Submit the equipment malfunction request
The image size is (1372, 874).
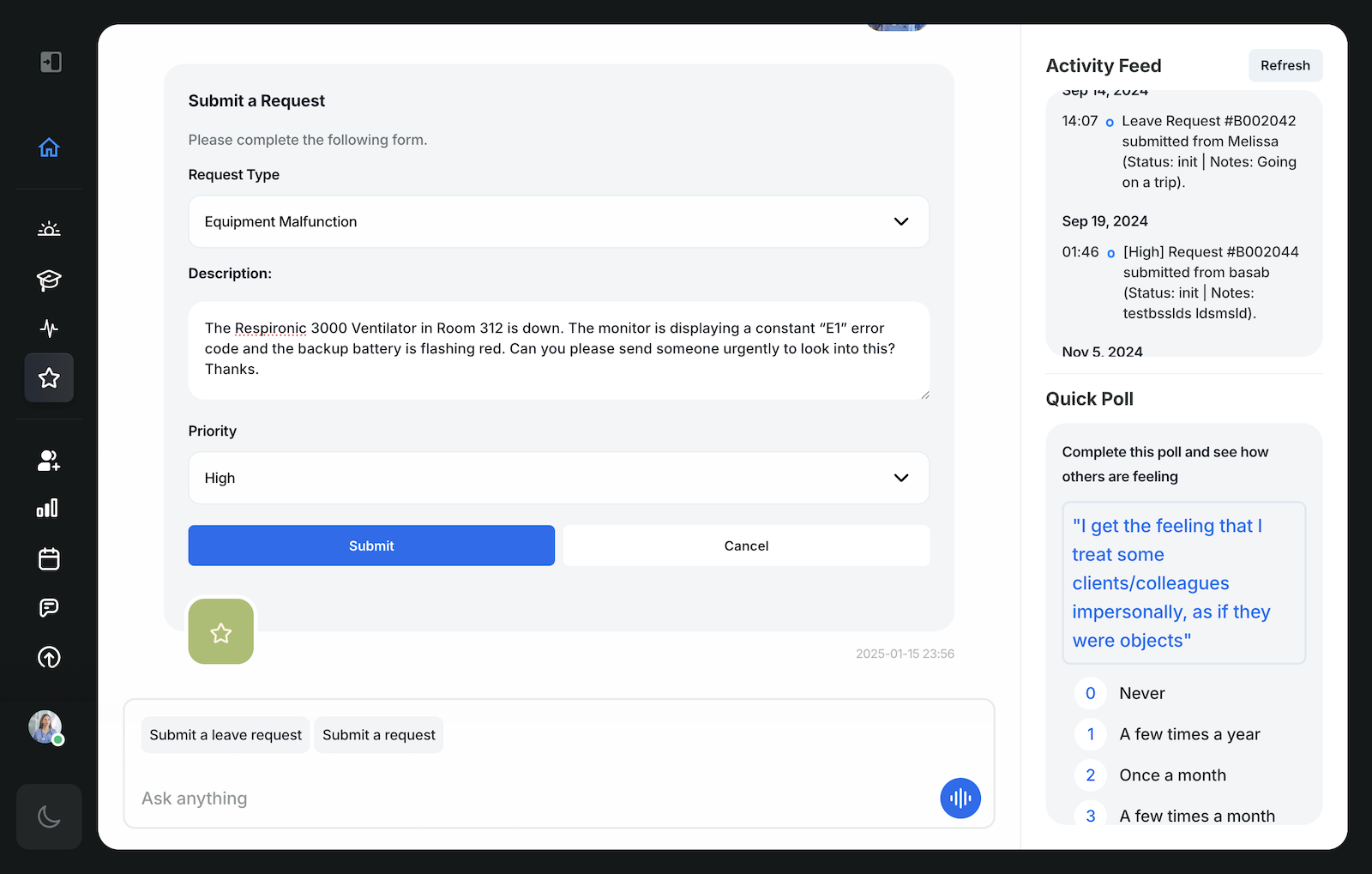pos(370,545)
